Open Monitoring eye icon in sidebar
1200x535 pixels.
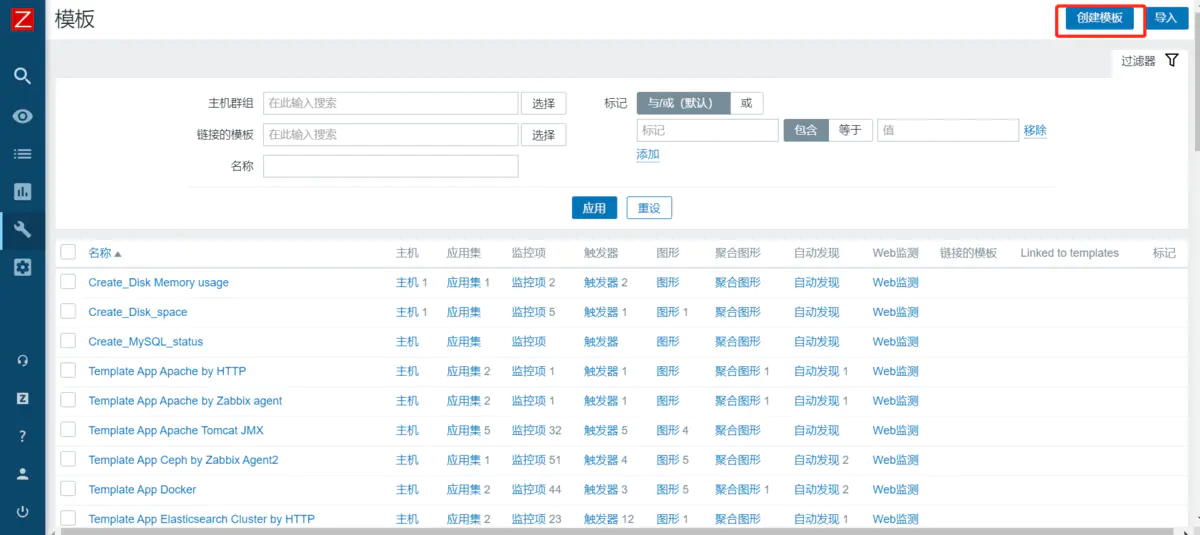point(22,116)
